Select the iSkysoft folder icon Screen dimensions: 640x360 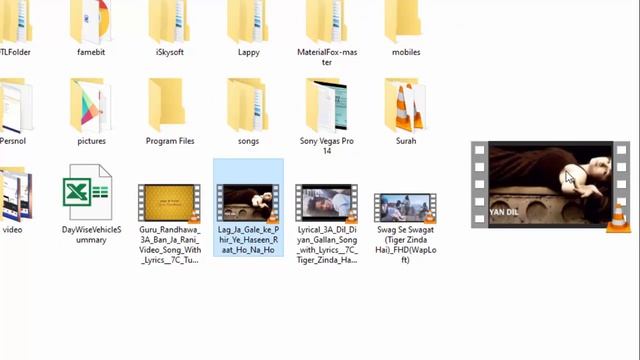point(169,21)
